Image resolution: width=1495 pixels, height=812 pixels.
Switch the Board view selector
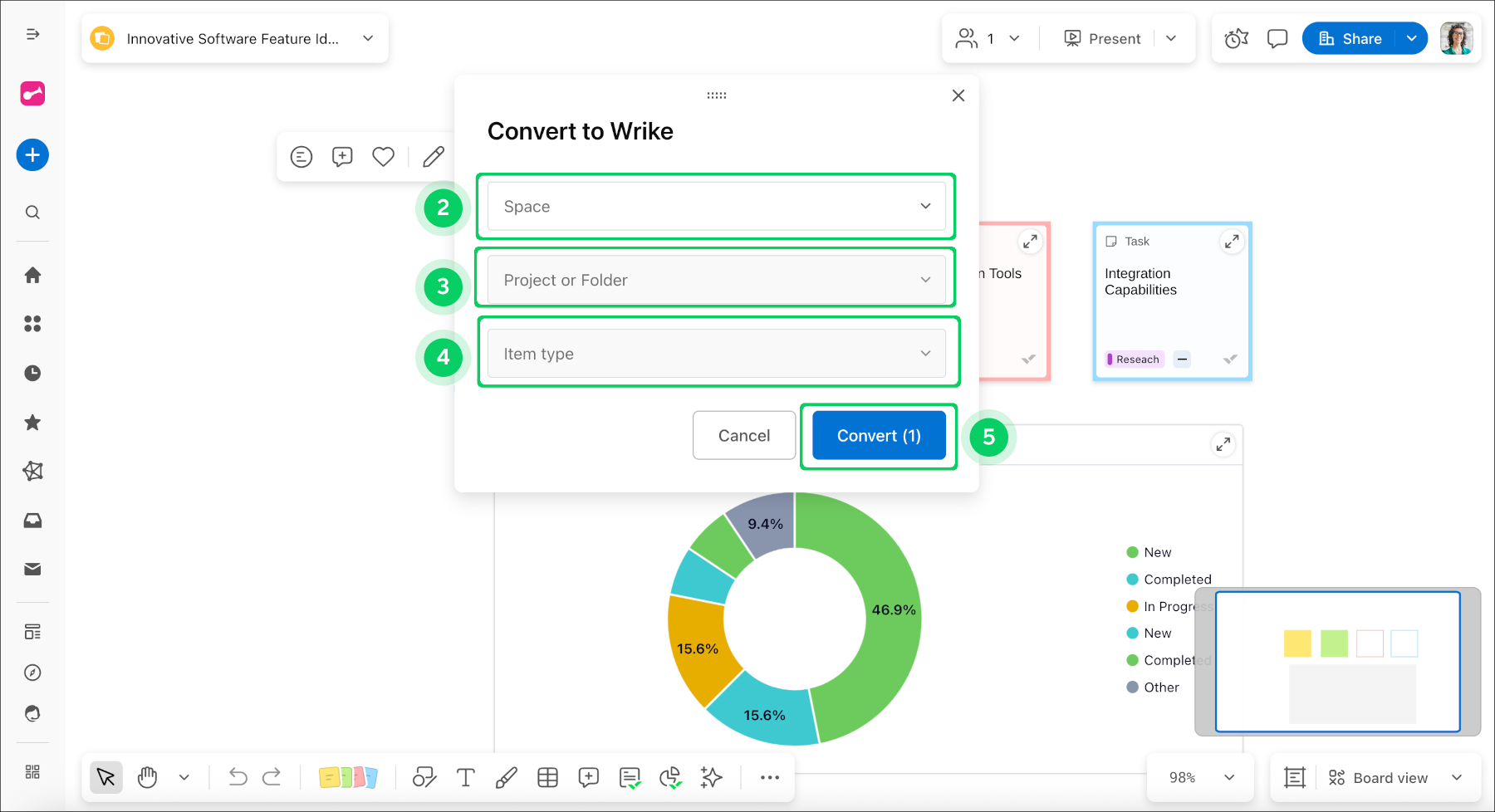tap(1395, 777)
